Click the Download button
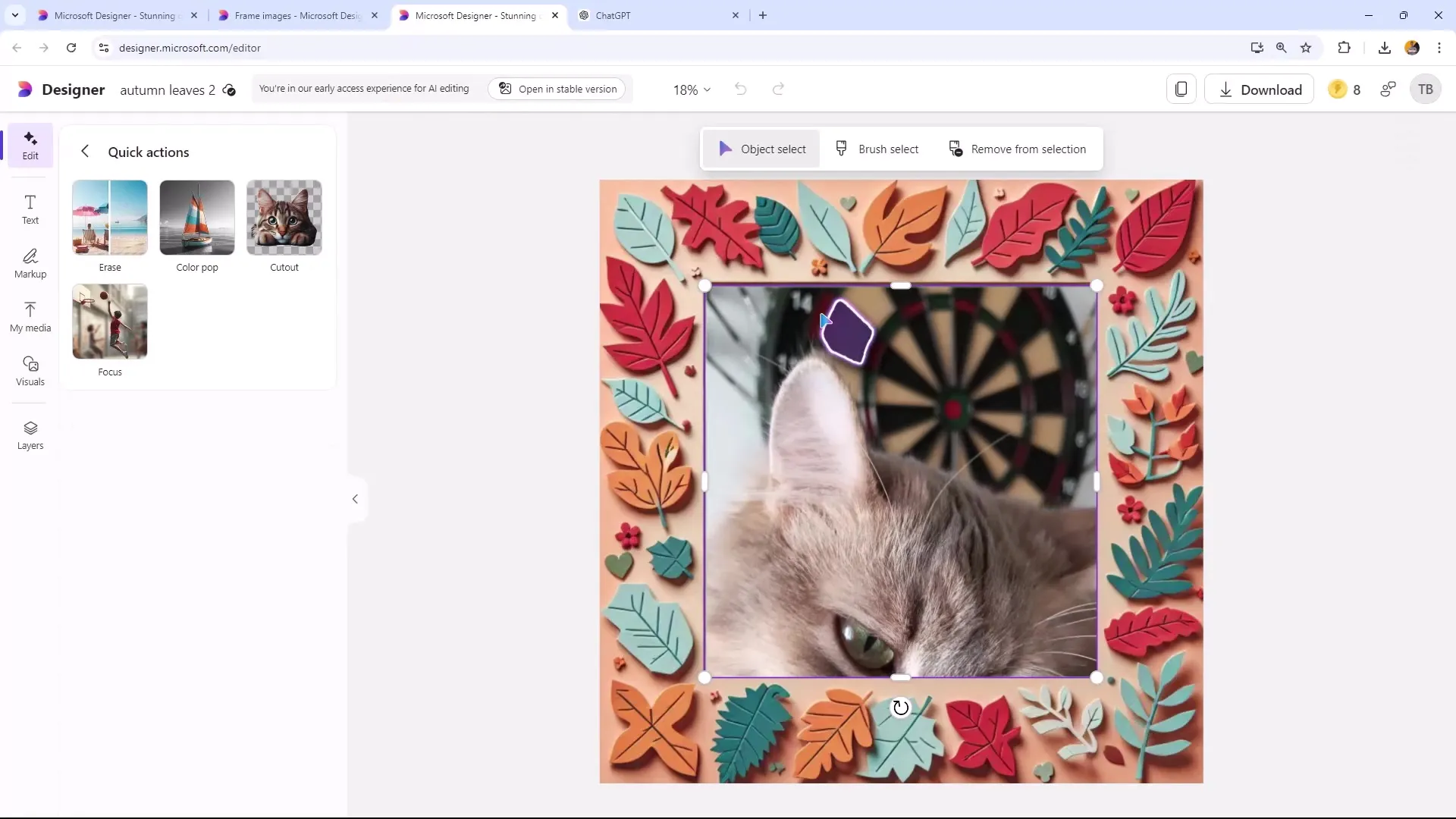 pyautogui.click(x=1261, y=89)
